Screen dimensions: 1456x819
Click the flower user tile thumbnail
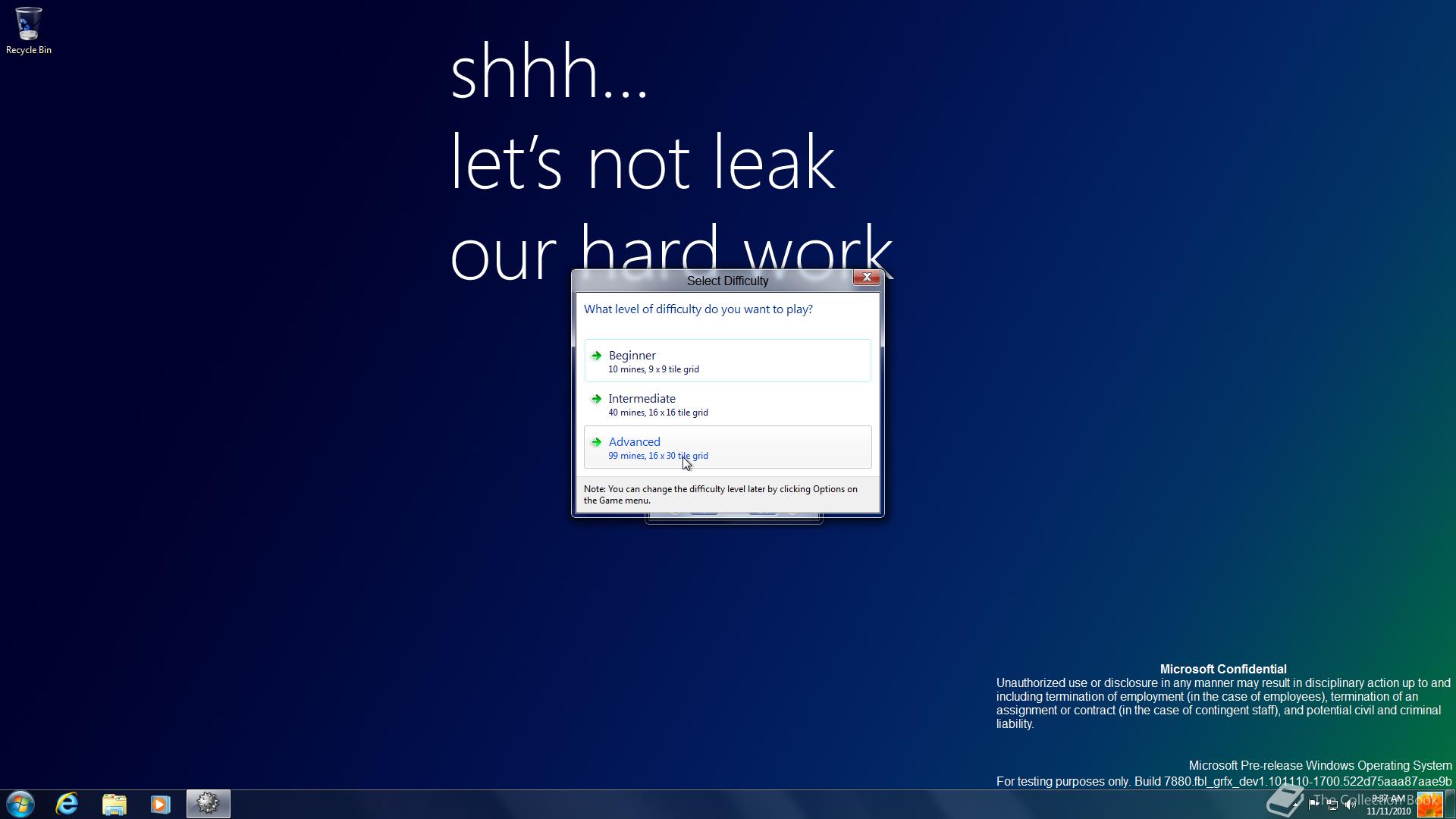[1429, 805]
